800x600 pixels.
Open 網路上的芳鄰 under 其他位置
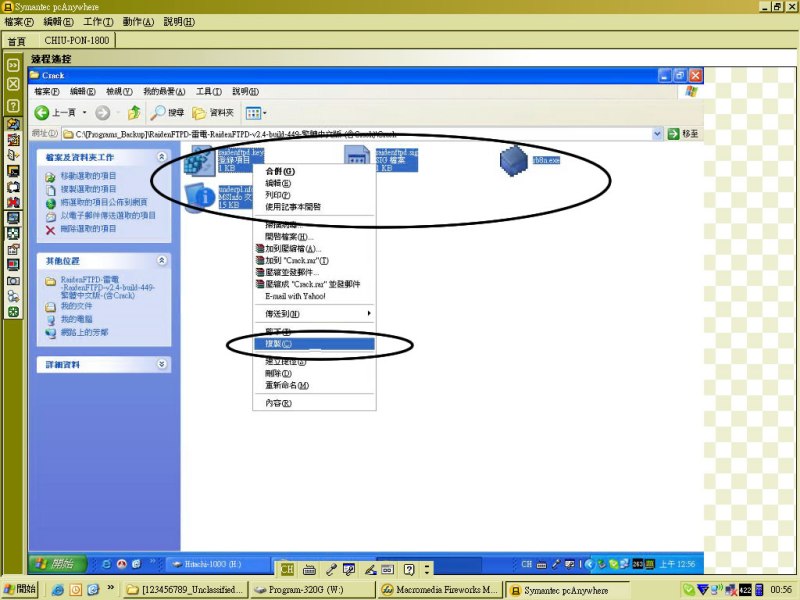click(85, 333)
